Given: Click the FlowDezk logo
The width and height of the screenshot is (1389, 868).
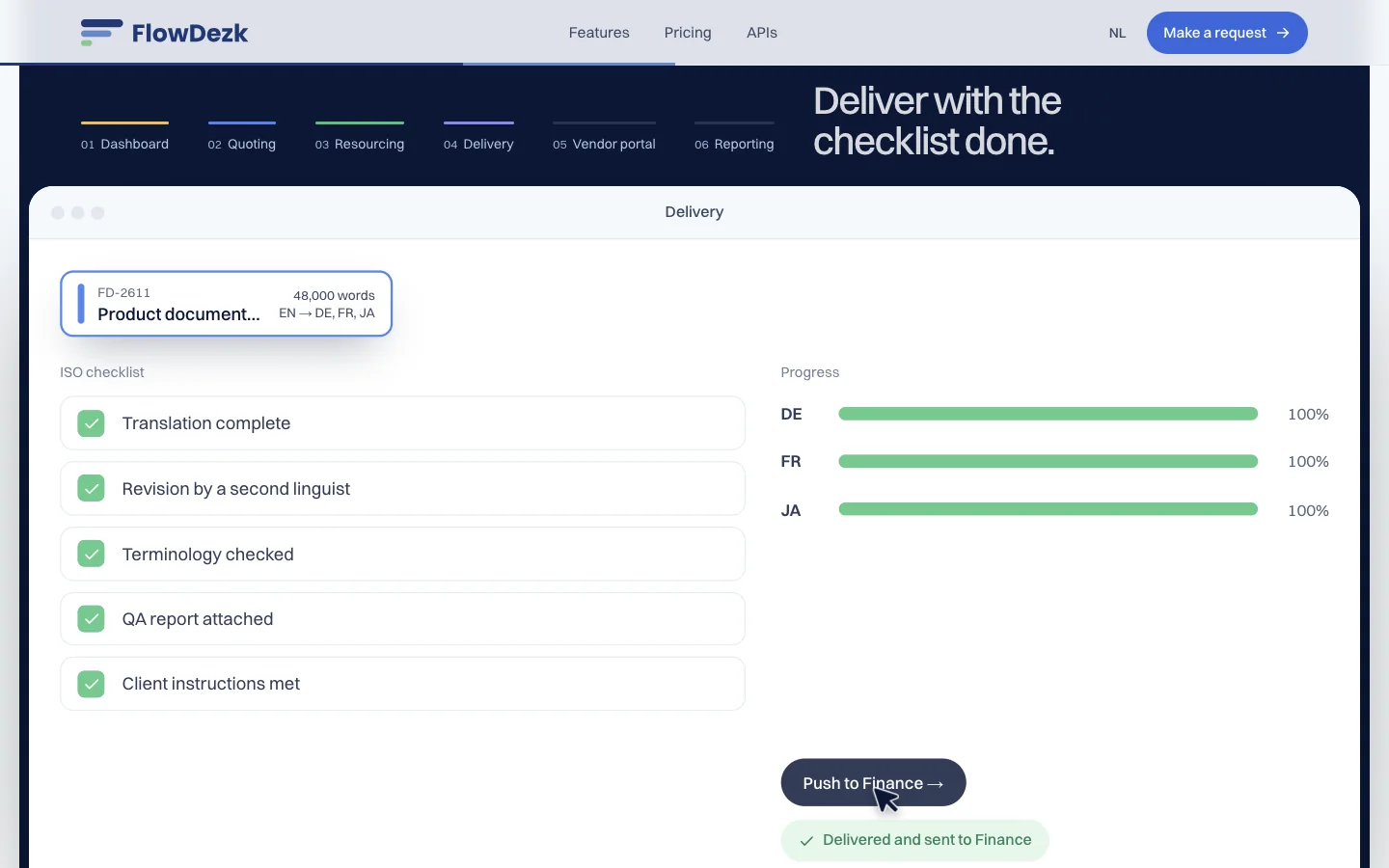Looking at the screenshot, I should click(165, 33).
